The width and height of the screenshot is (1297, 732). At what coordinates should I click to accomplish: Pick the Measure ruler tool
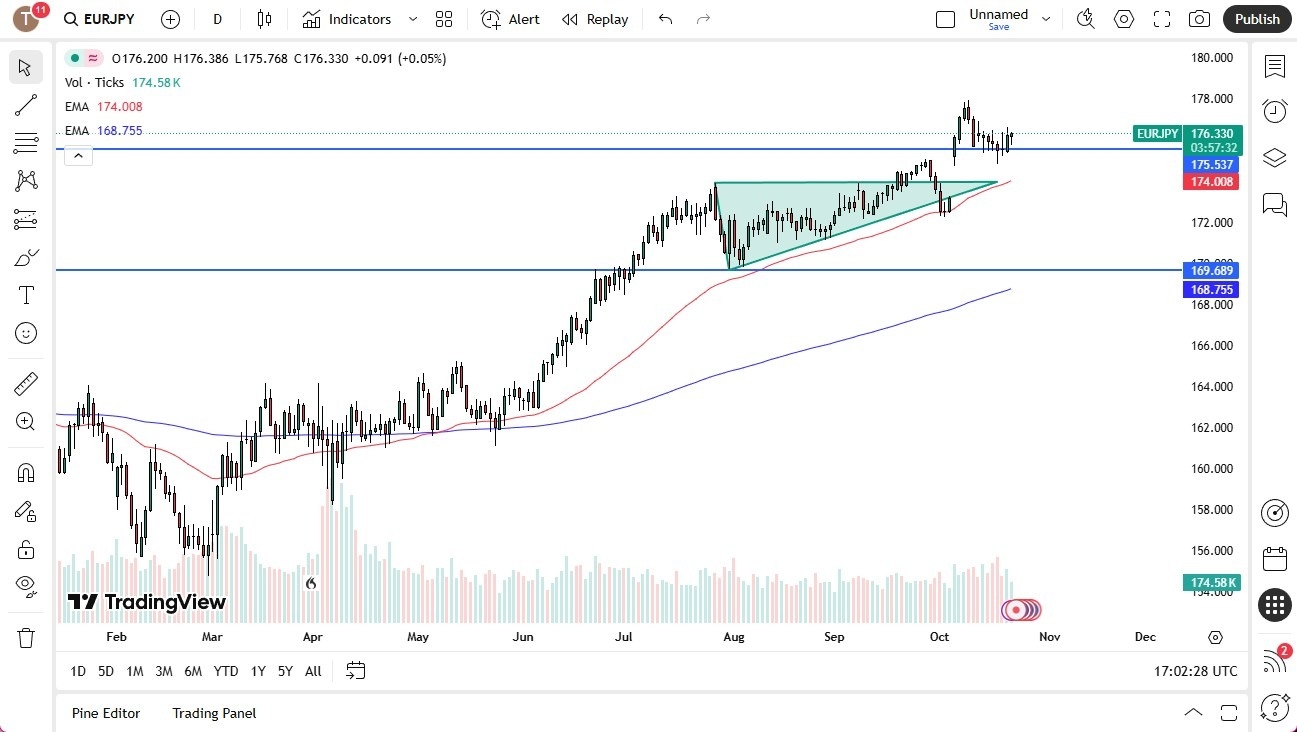(x=25, y=382)
